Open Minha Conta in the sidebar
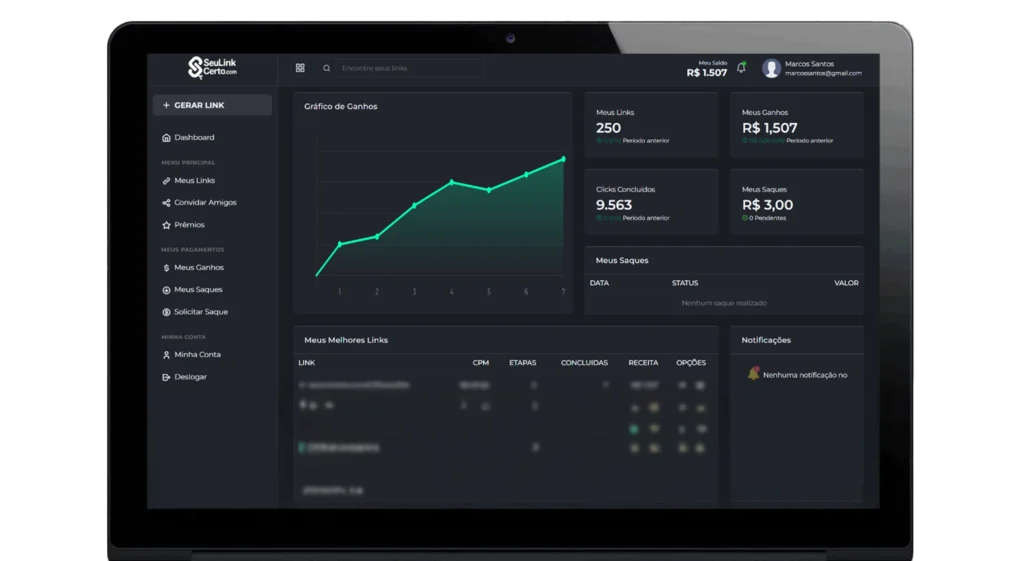This screenshot has width=1024, height=561. pyautogui.click(x=197, y=355)
